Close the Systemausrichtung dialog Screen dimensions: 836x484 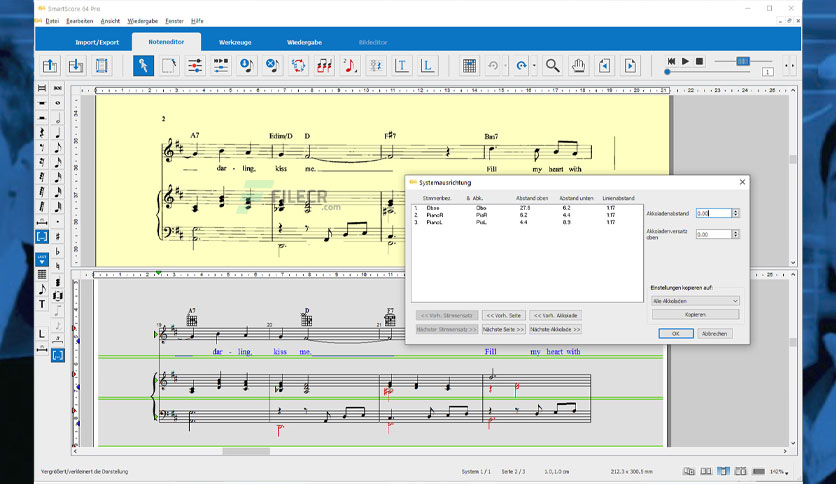coord(742,182)
